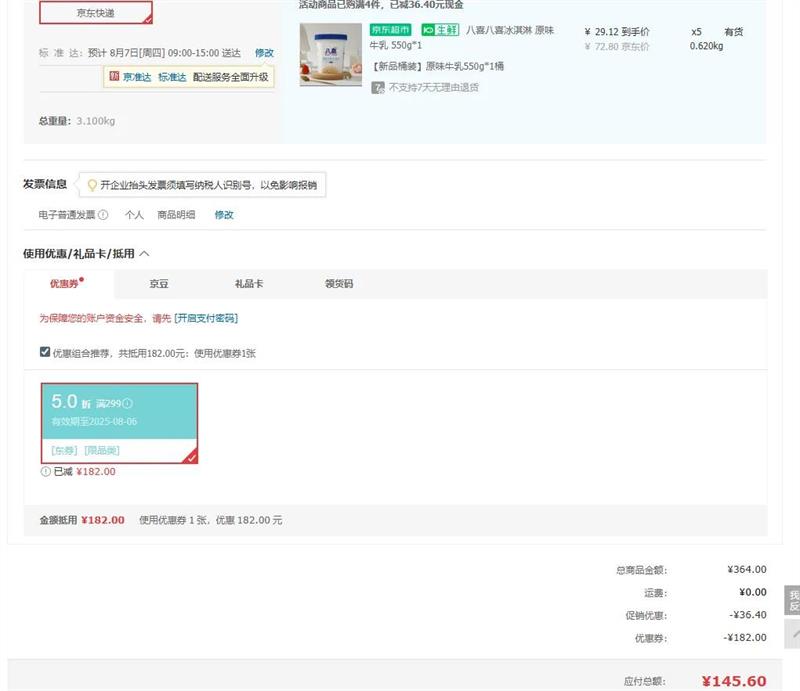This screenshot has width=800, height=691.
Task: Click the light bulb invoice tip icon
Action: [x=92, y=185]
